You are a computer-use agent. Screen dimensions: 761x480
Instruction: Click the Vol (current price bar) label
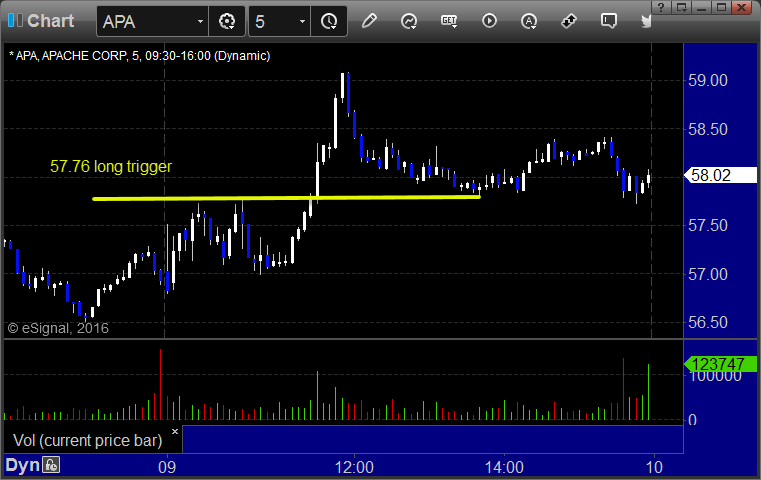coord(87,440)
